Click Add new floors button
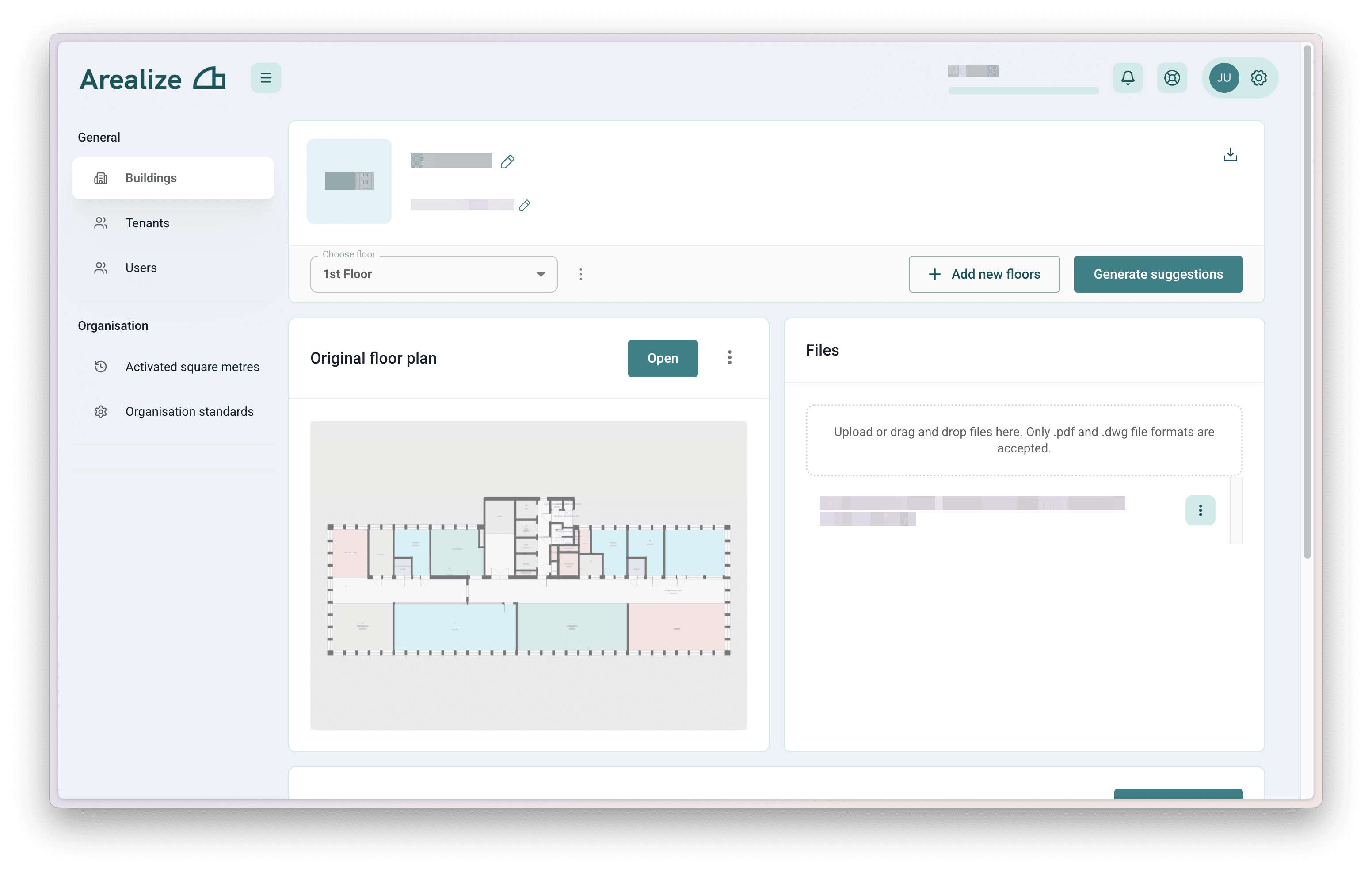The image size is (1372, 873). tap(983, 274)
